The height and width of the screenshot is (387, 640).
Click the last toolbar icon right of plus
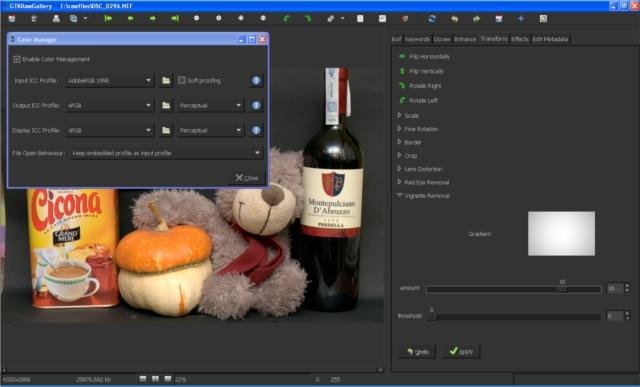543,19
